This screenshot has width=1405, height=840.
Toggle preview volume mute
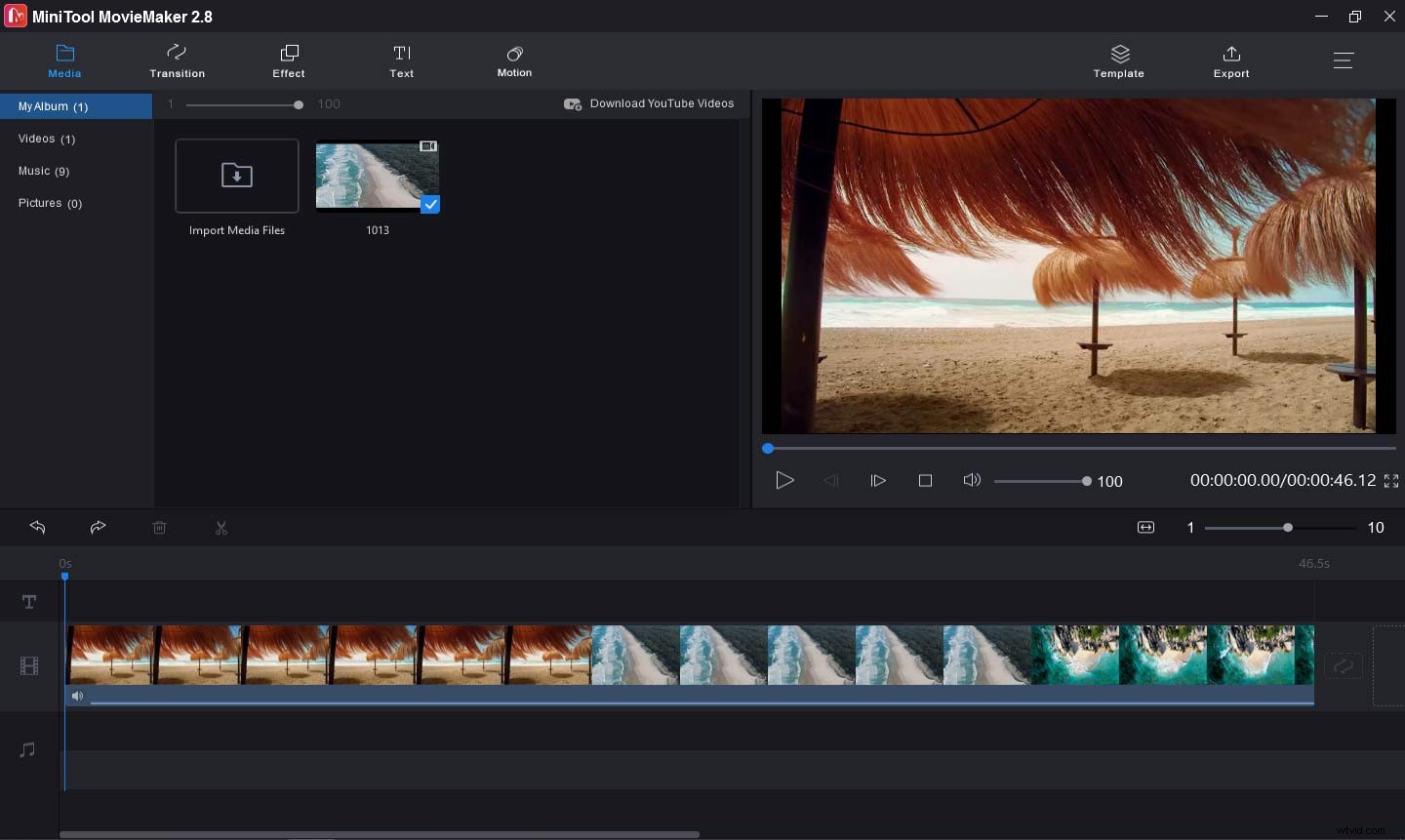[972, 480]
